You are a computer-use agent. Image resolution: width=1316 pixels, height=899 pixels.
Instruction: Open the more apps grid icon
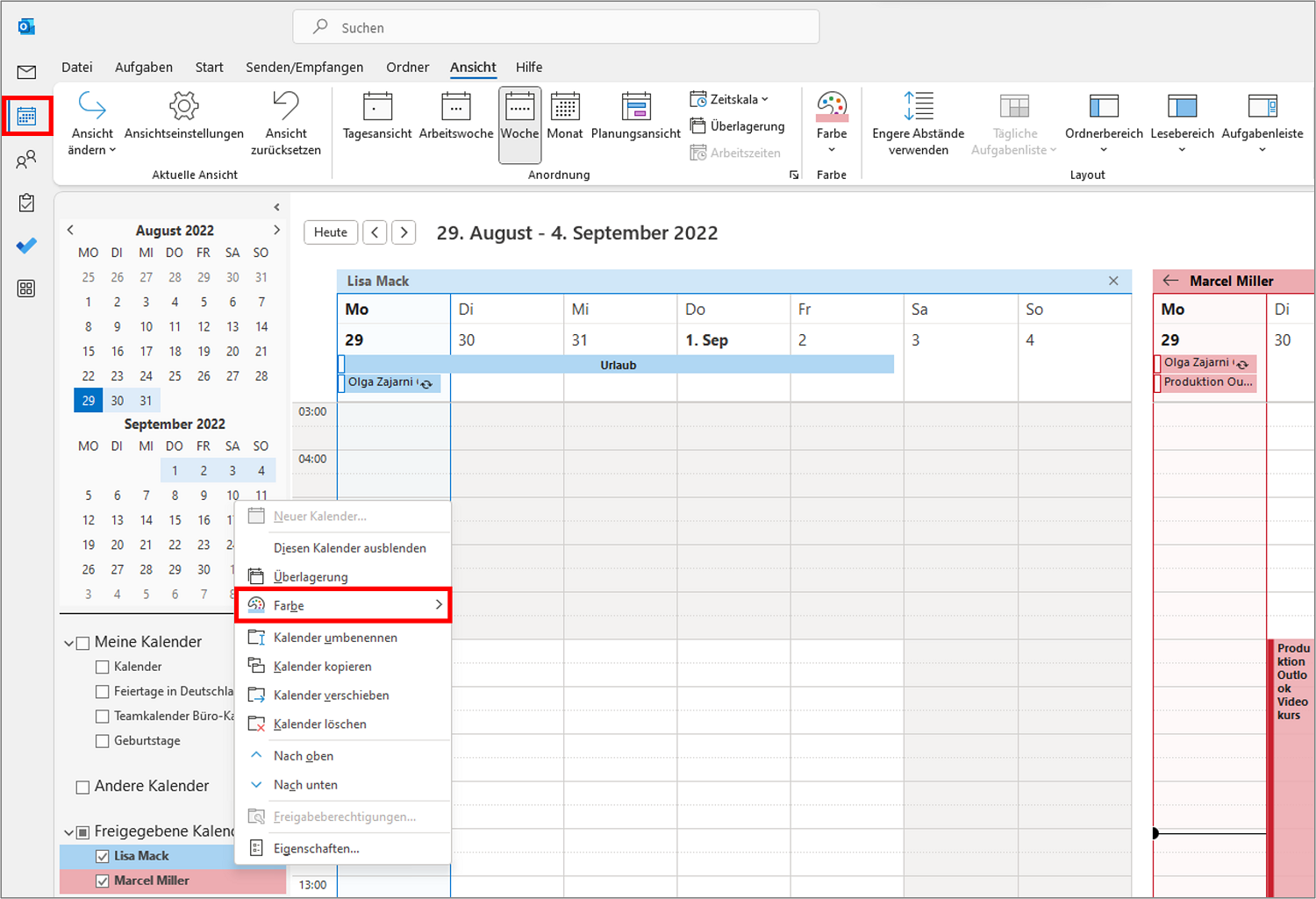coord(26,289)
